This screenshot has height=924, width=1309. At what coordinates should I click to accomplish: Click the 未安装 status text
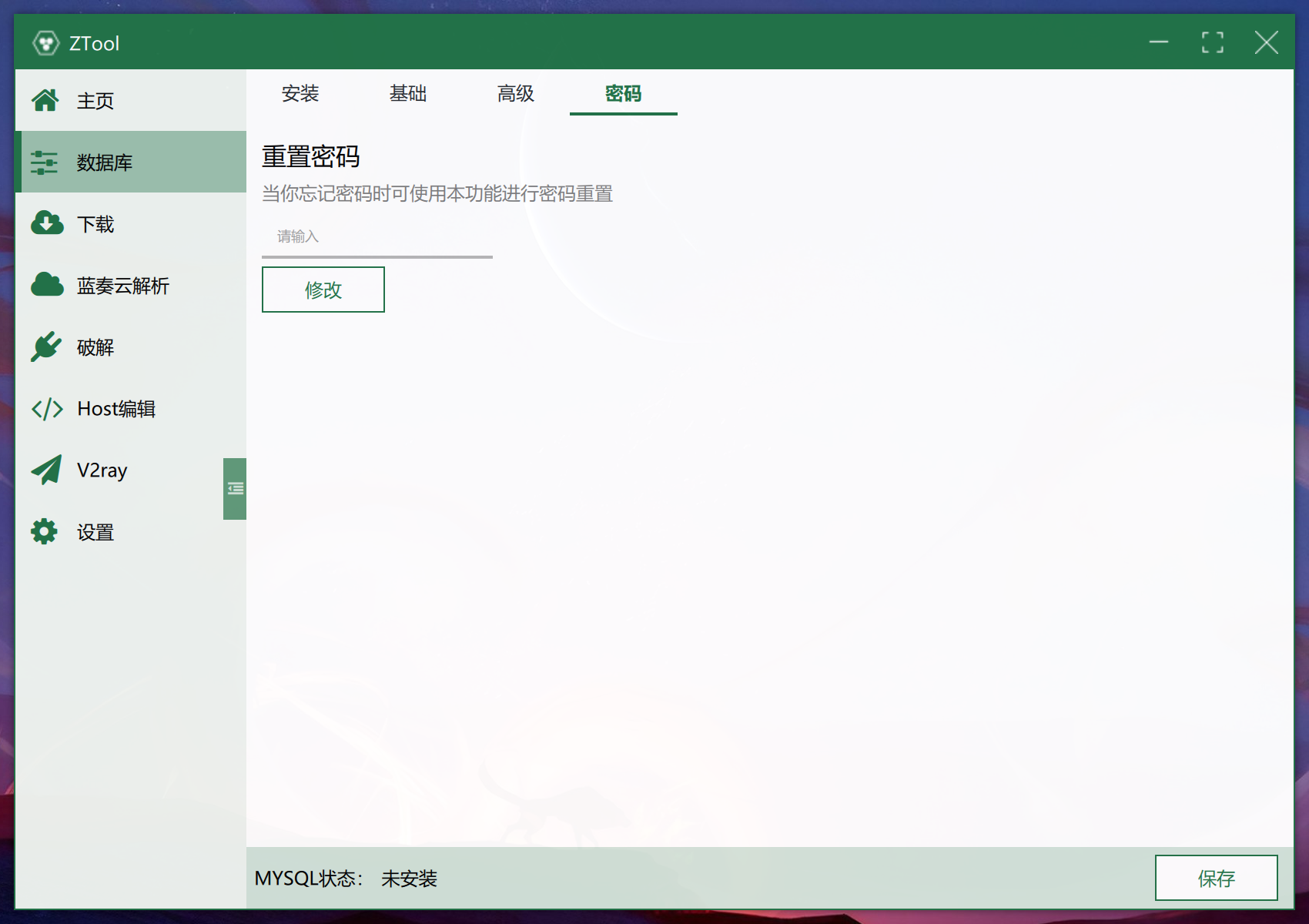coord(409,879)
